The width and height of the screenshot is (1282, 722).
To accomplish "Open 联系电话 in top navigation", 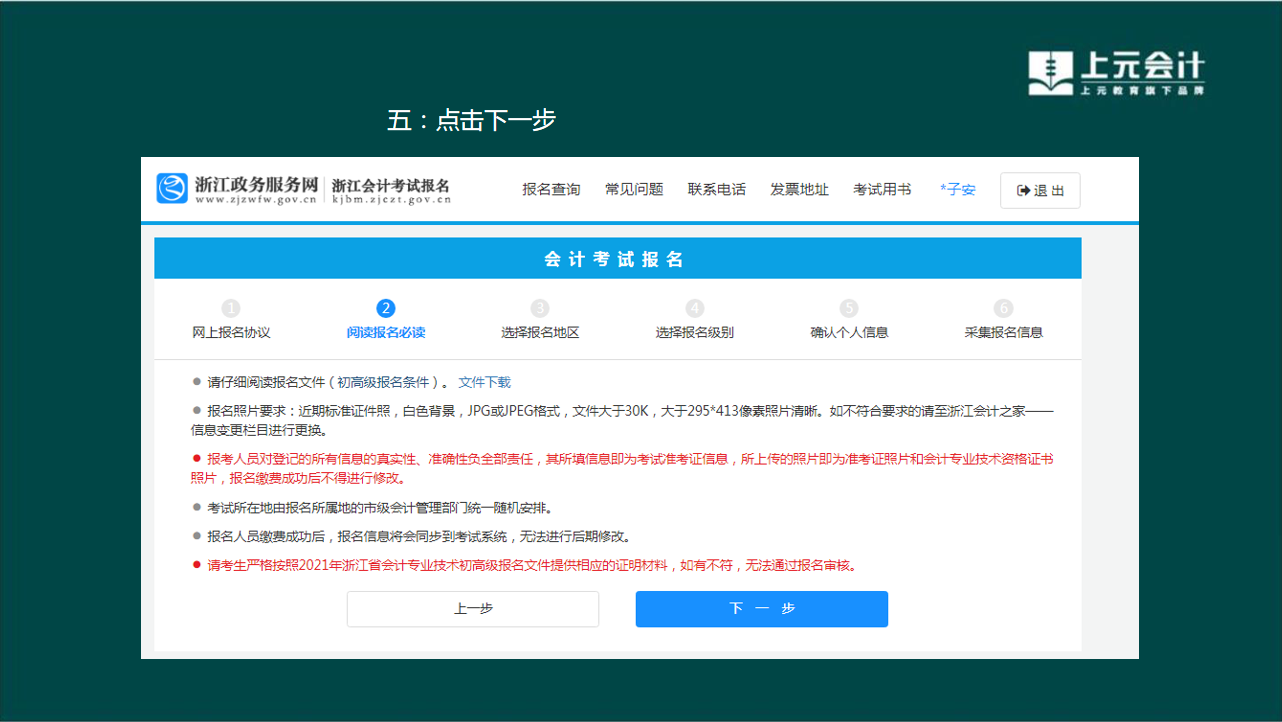I will (x=717, y=190).
